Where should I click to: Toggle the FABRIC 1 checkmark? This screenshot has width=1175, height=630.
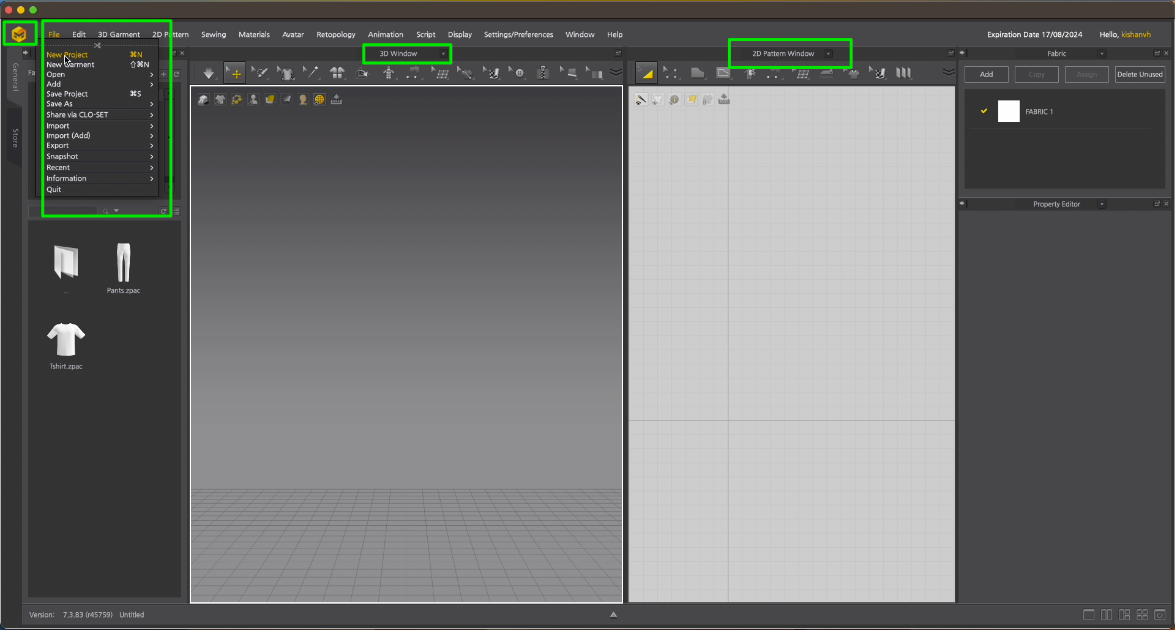(x=984, y=111)
